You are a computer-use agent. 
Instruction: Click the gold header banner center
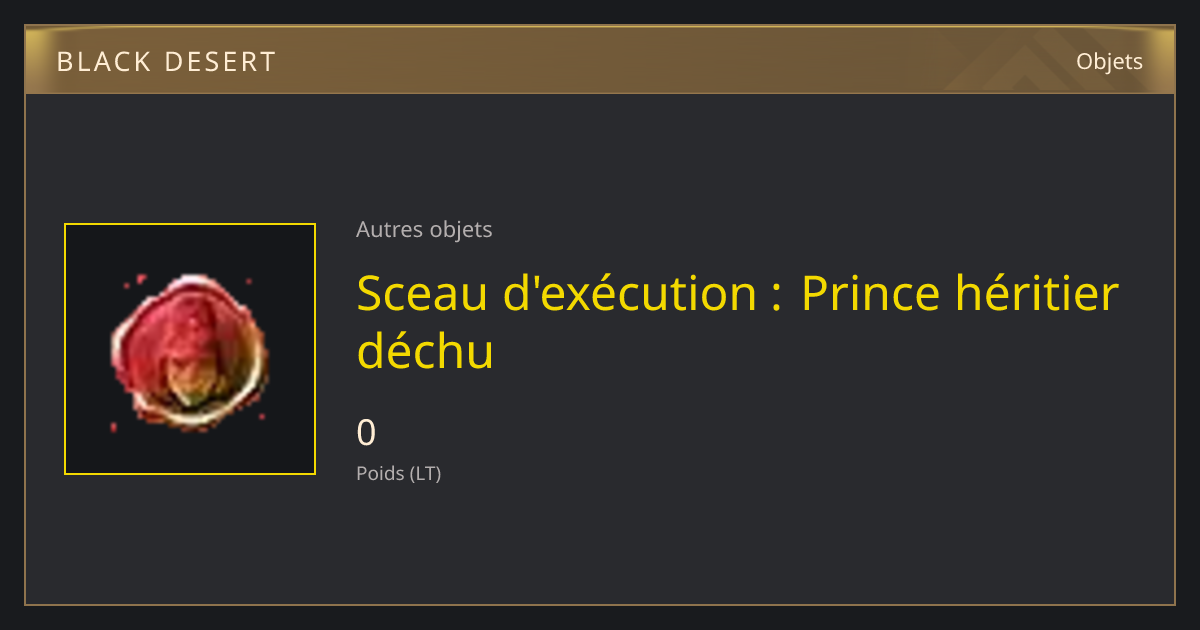tap(600, 61)
